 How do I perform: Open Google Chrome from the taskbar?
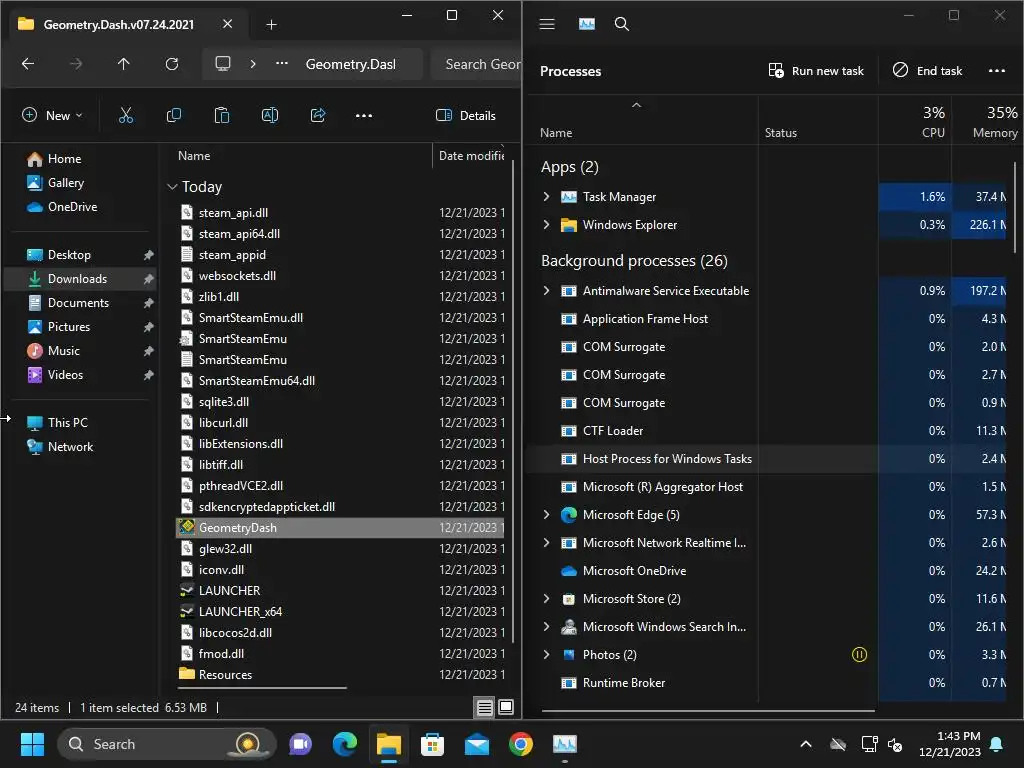[520, 744]
